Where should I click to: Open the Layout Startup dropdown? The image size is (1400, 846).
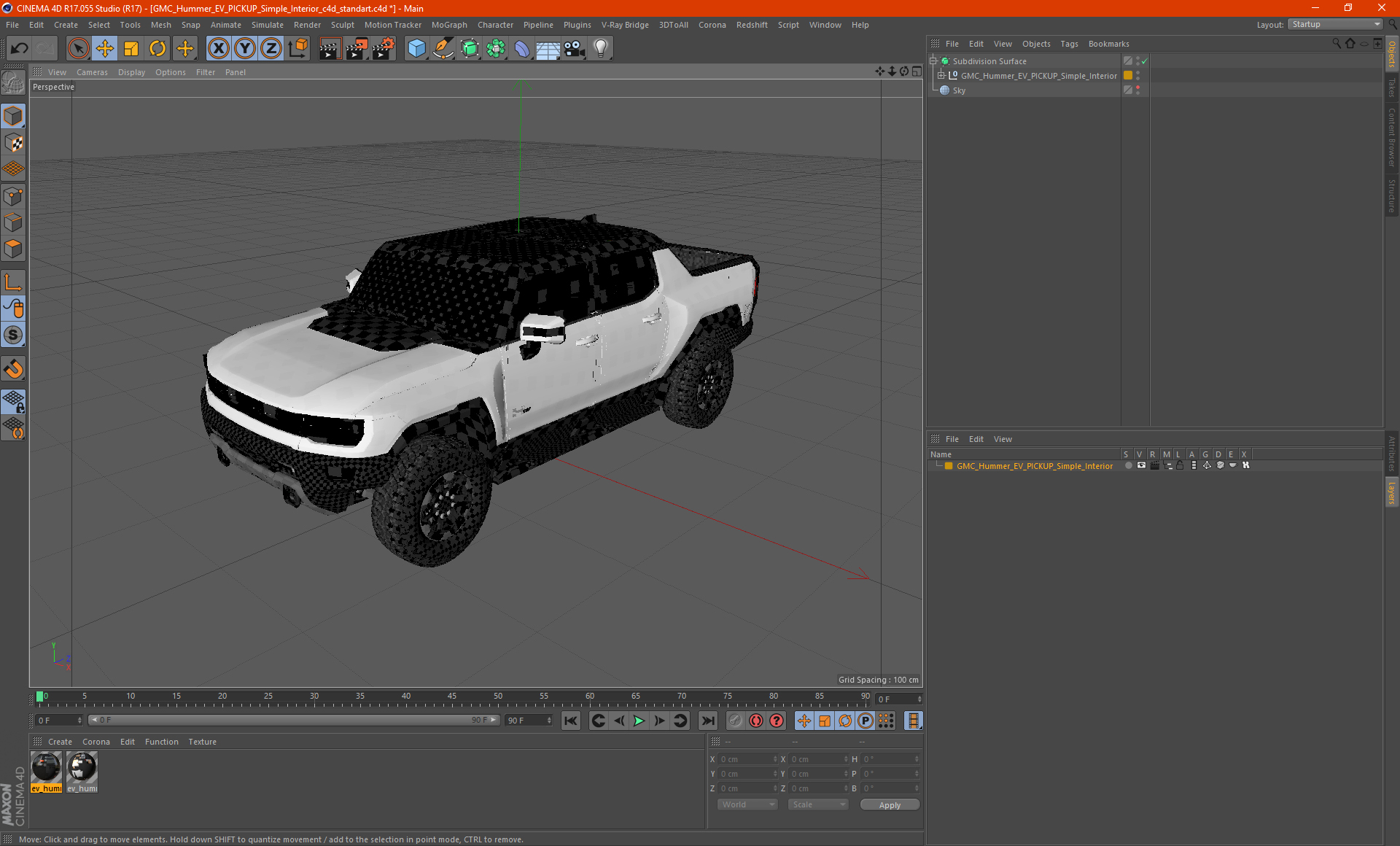(1336, 24)
